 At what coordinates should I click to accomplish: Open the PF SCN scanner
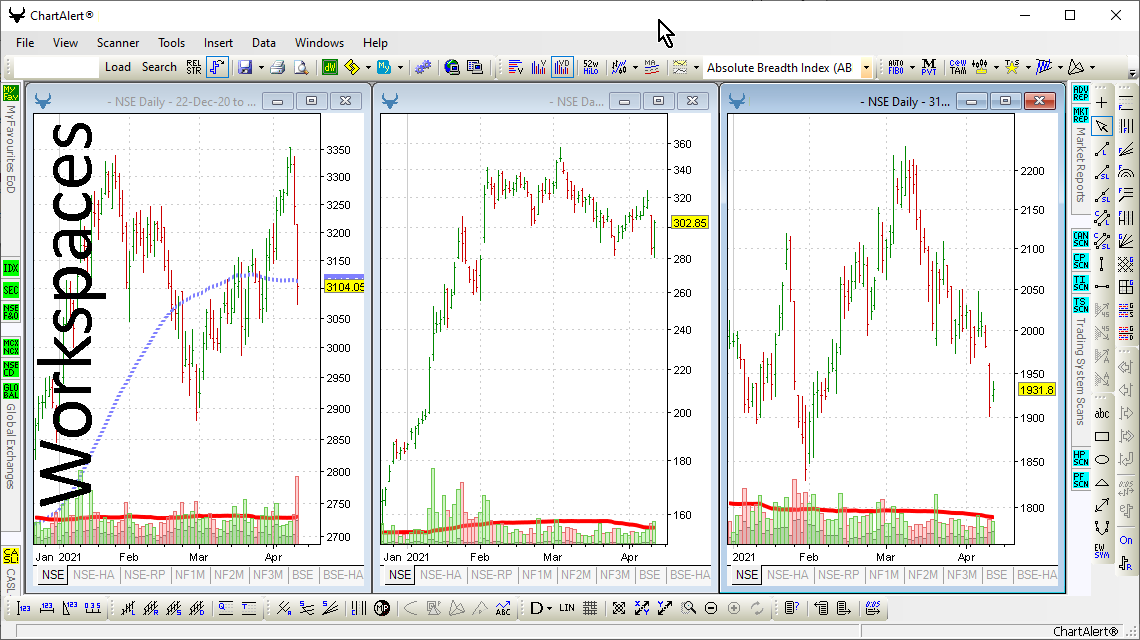1080,480
